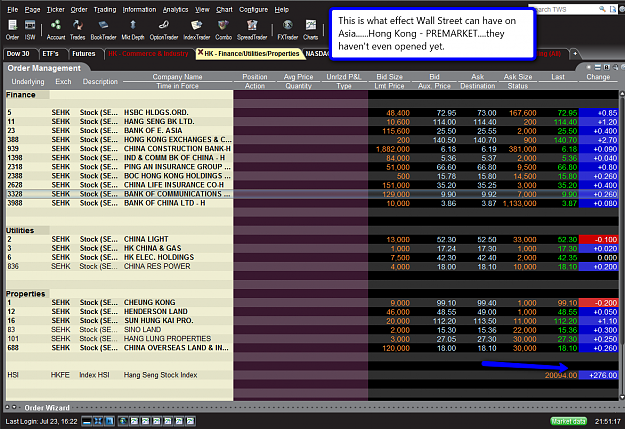Image resolution: width=625 pixels, height=429 pixels.
Task: Open the Account window icon
Action: coord(56,30)
